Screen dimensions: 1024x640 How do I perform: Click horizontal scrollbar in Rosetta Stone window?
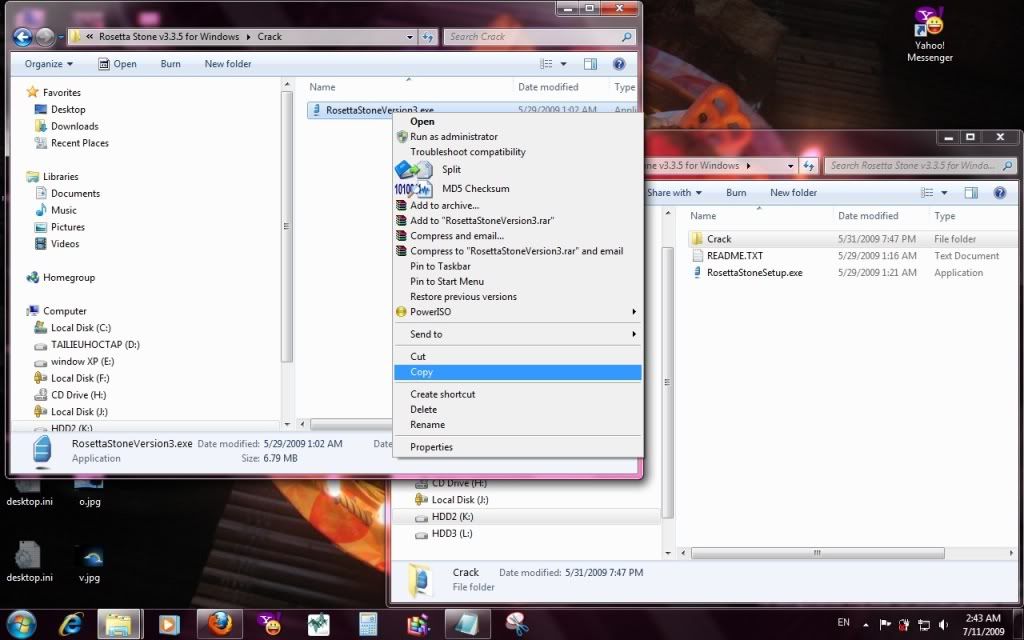click(x=817, y=553)
